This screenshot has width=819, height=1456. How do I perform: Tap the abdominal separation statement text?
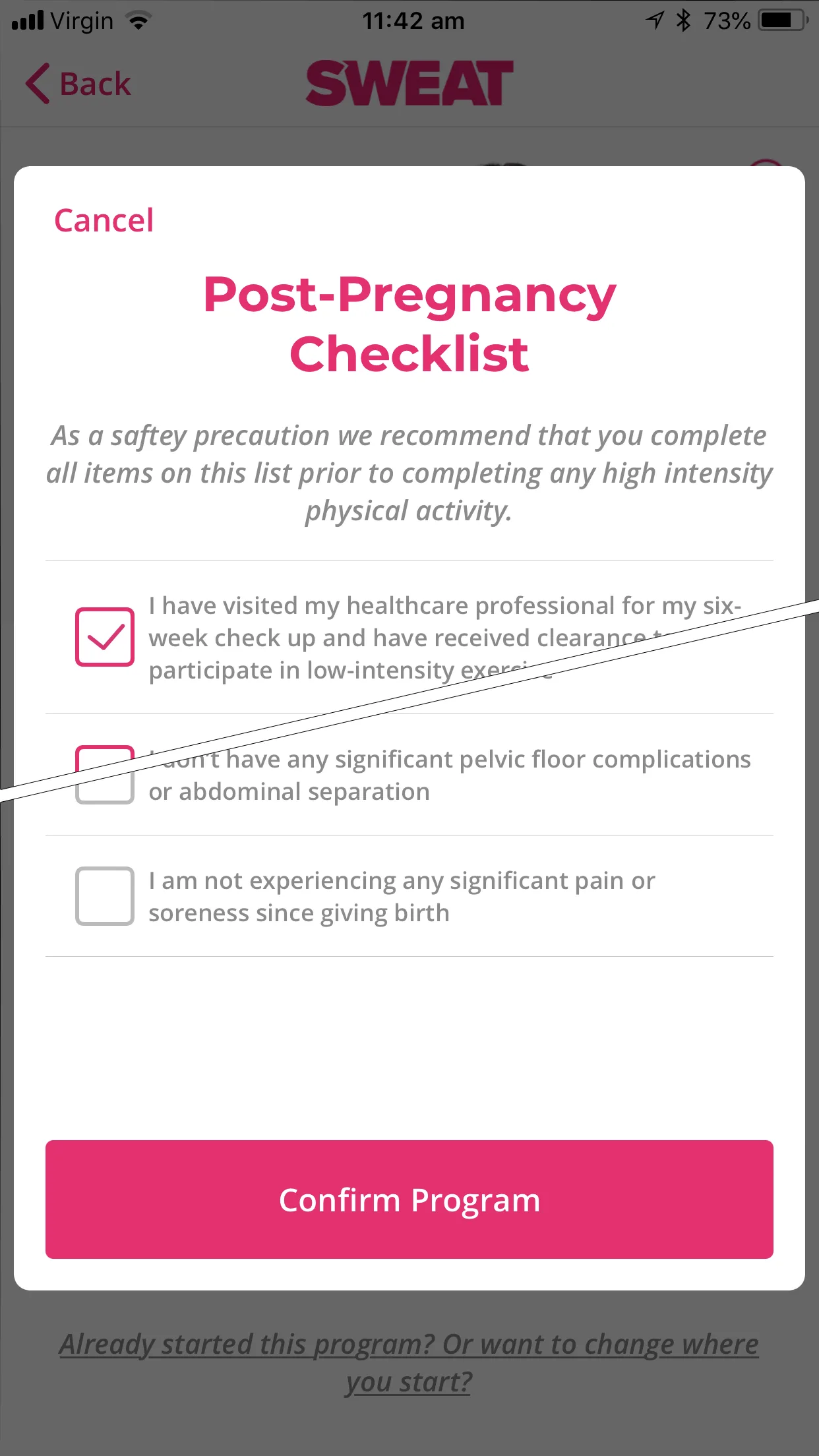448,775
